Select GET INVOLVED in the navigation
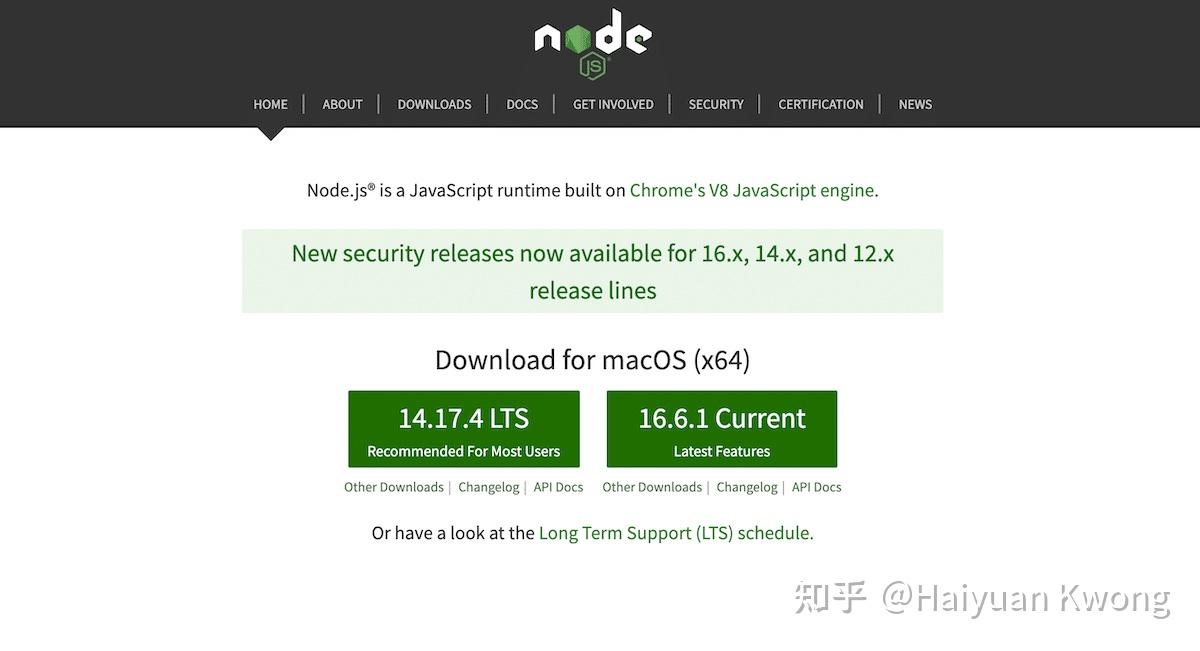Image resolution: width=1200 pixels, height=651 pixels. (x=613, y=104)
